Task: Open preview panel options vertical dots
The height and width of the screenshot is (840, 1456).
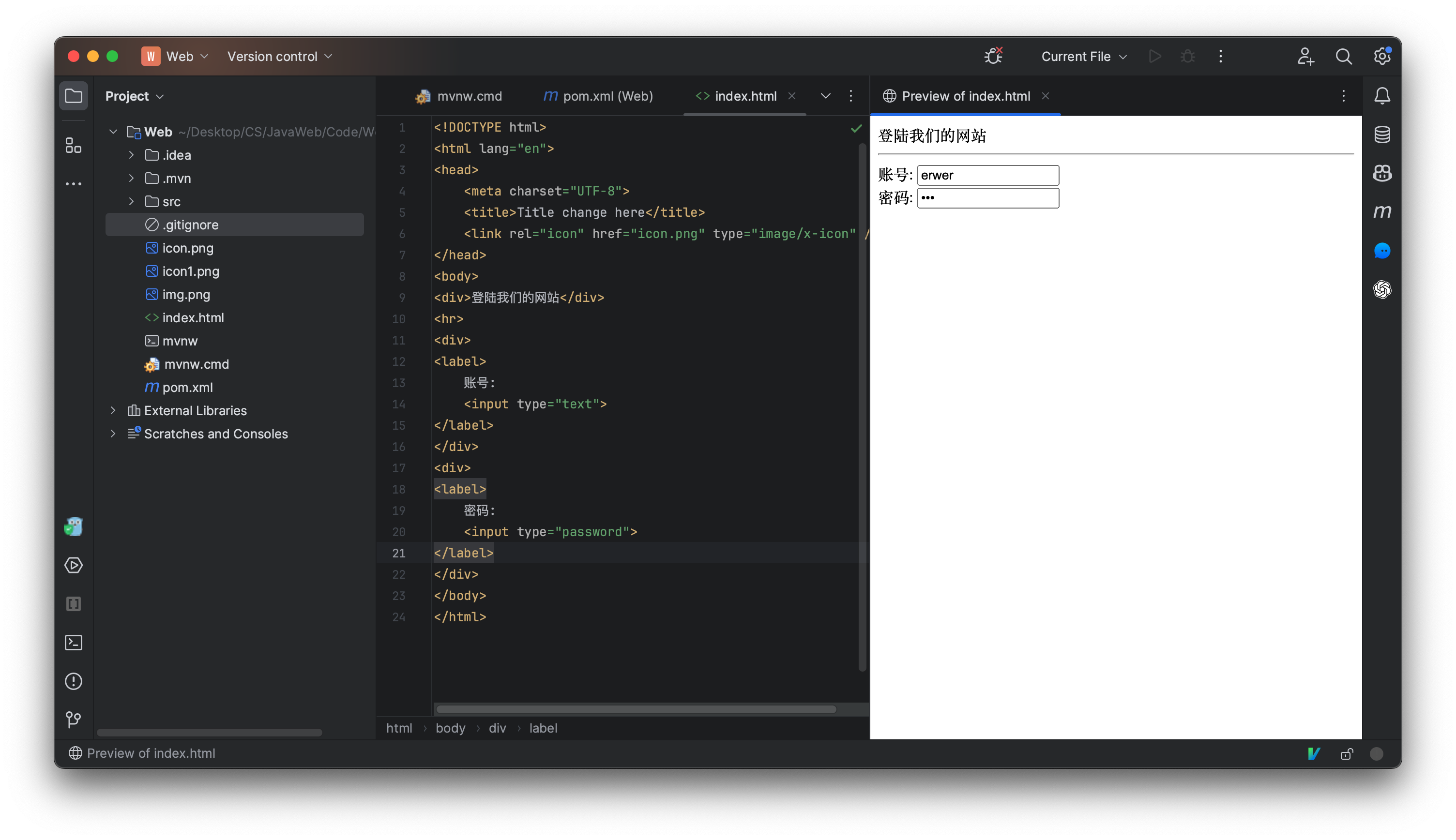Action: click(1343, 96)
